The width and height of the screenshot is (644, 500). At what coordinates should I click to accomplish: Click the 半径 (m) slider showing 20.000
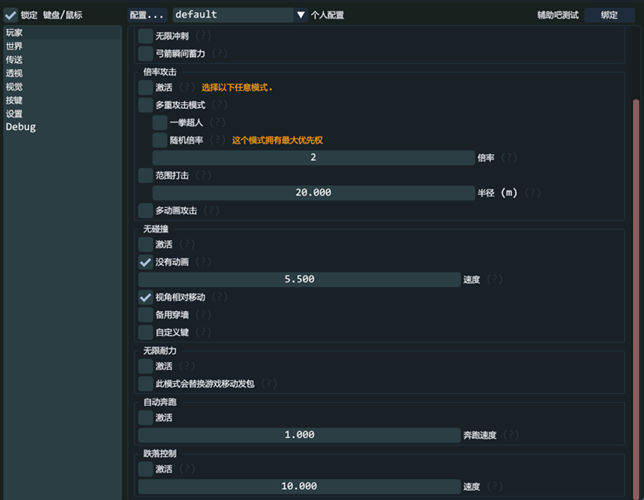(313, 193)
